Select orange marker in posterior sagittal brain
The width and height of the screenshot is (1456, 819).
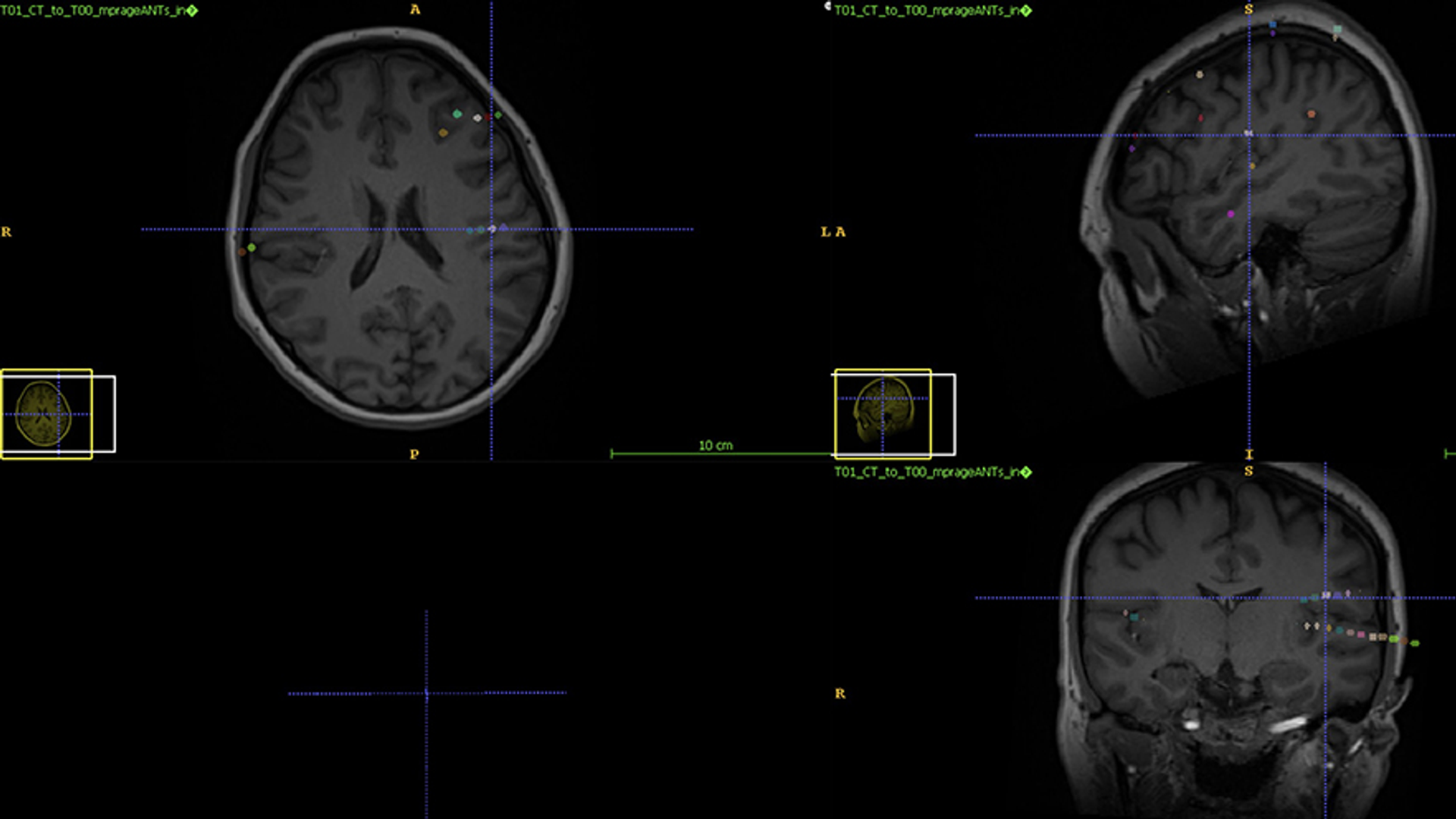pyautogui.click(x=1311, y=115)
